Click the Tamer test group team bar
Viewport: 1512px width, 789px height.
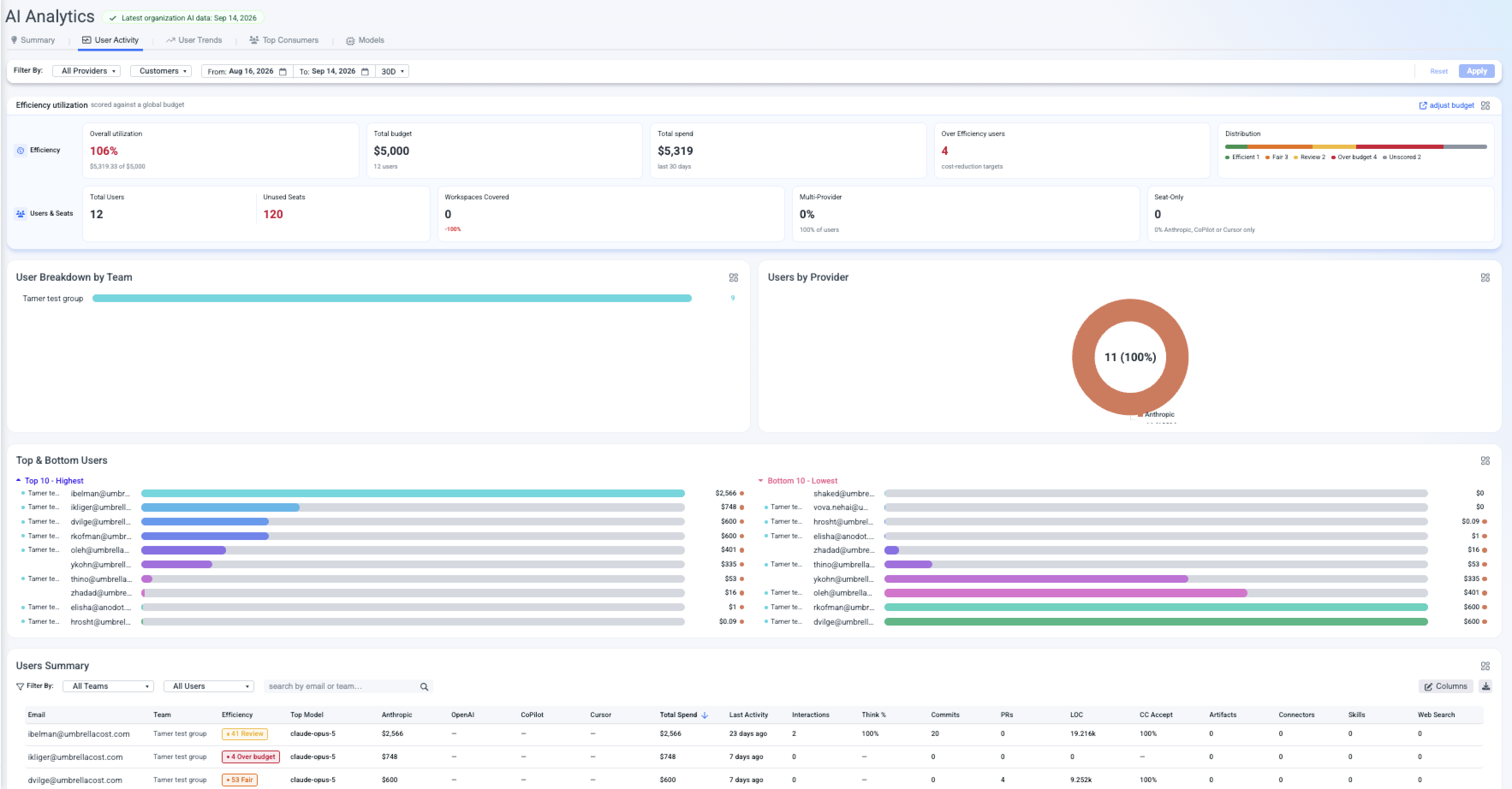[392, 298]
